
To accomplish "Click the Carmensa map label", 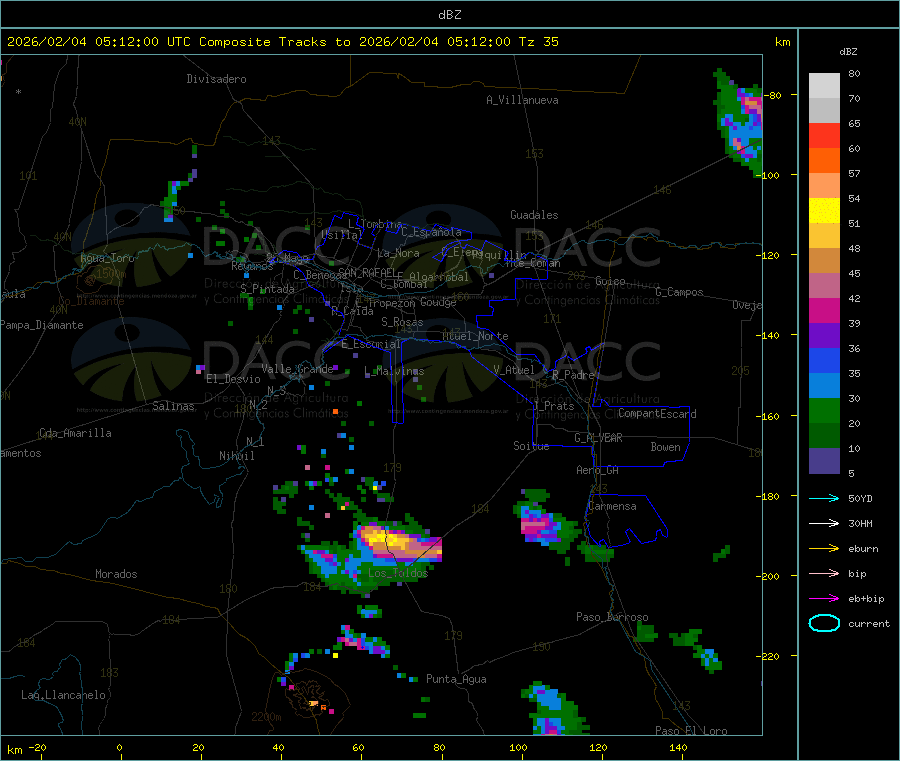I will pyautogui.click(x=612, y=506).
